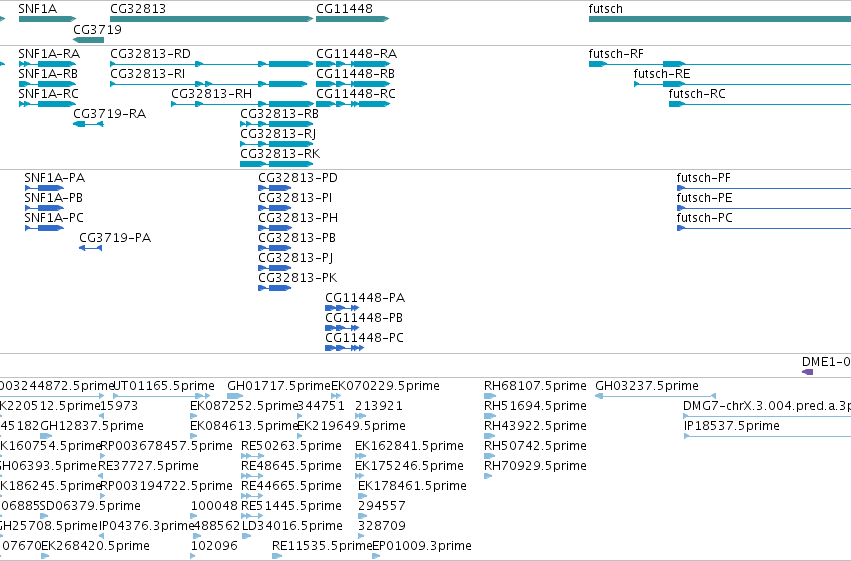Select EST RE50263.5prime
This screenshot has width=851, height=561.
coord(252,456)
